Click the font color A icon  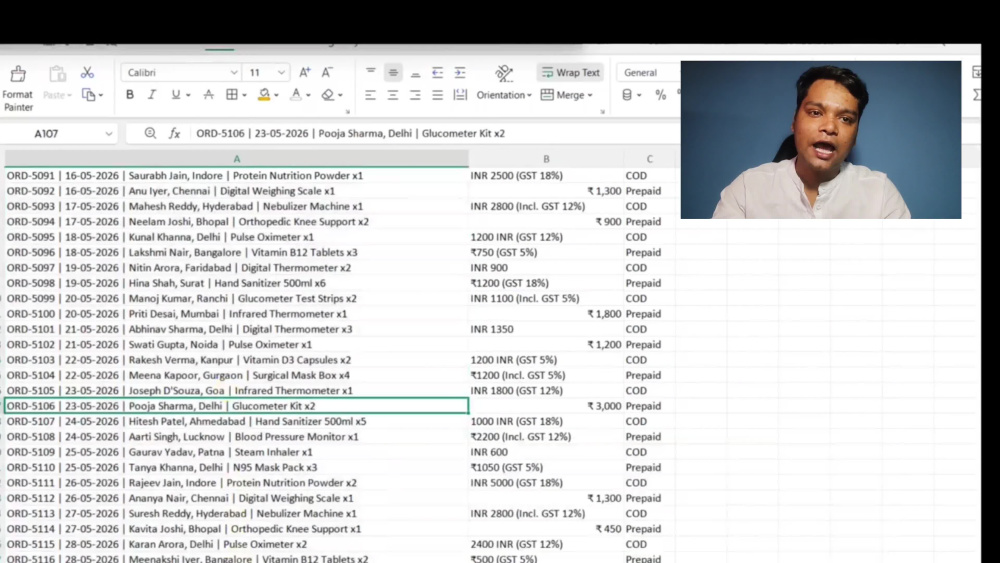coord(295,95)
